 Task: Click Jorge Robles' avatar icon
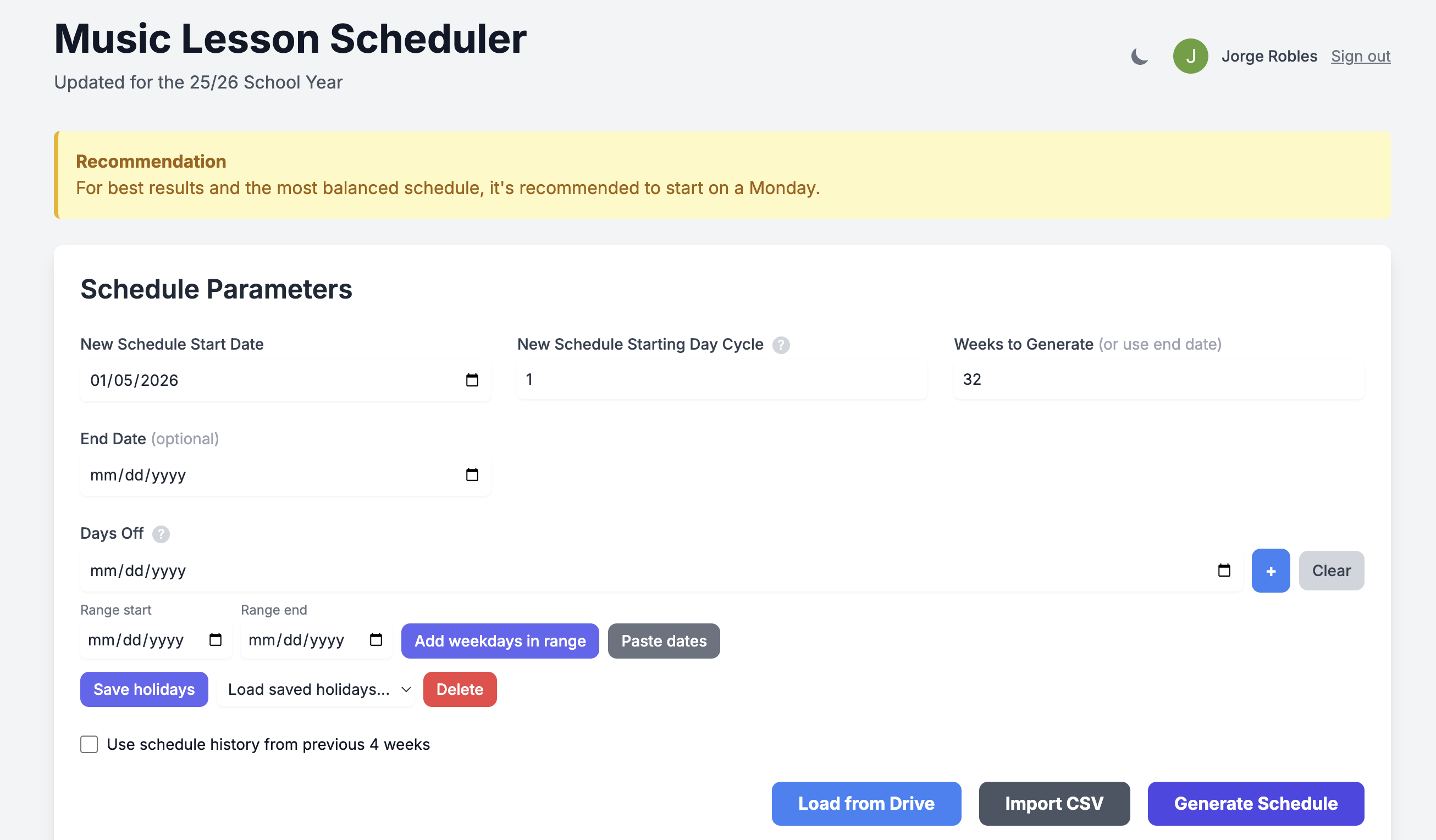click(1190, 56)
